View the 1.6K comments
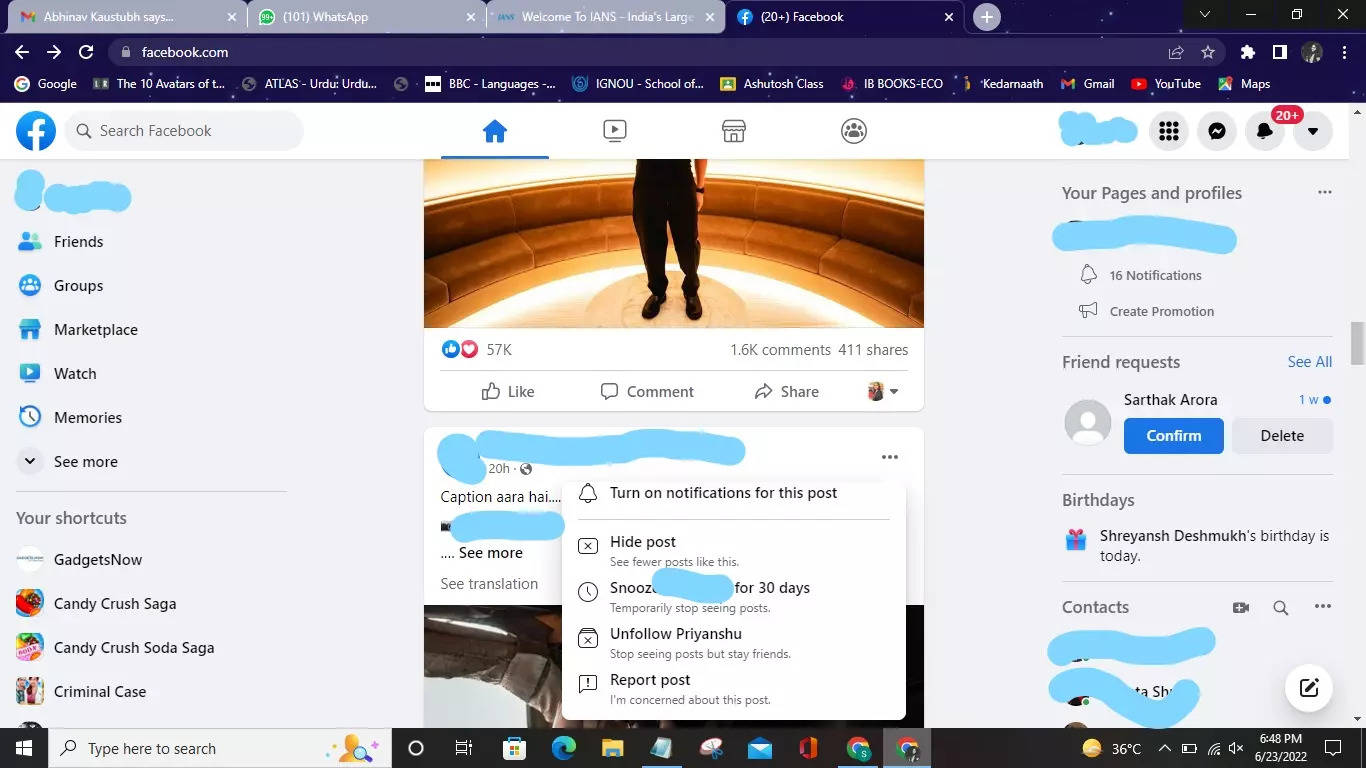This screenshot has height=768, width=1366. (x=780, y=350)
